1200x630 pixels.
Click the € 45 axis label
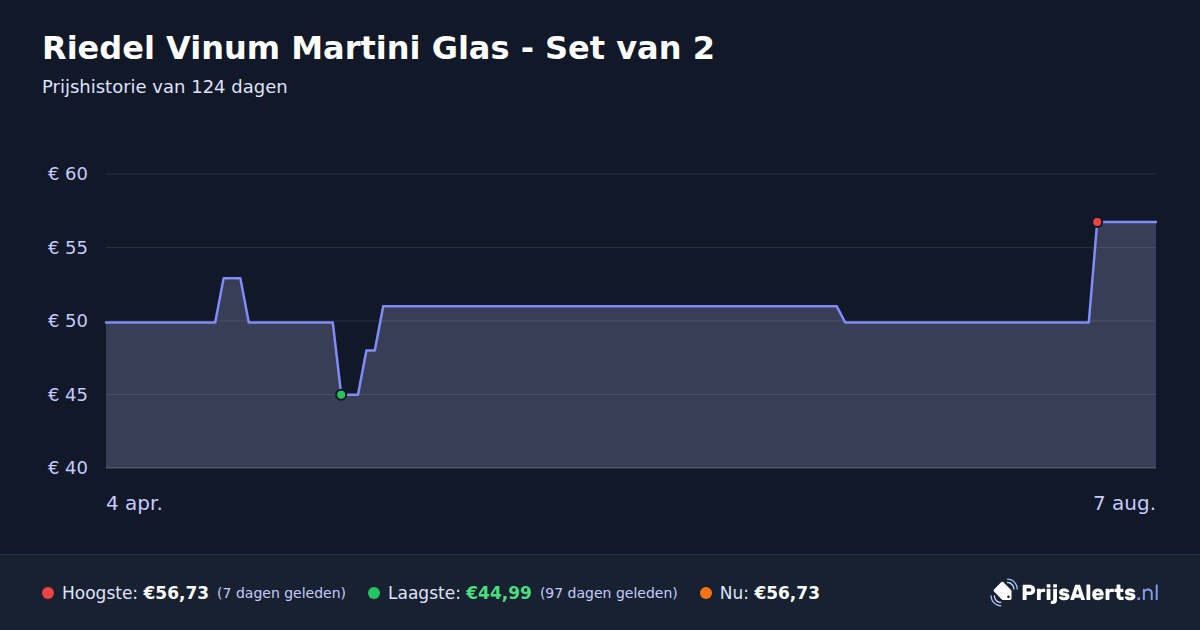tap(68, 394)
